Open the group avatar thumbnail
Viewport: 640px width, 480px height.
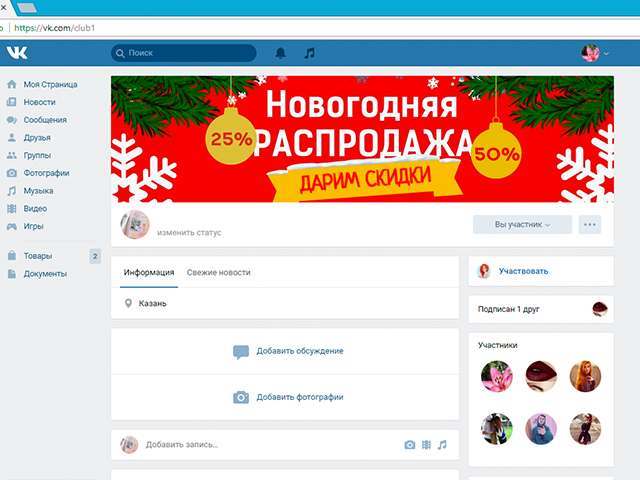tap(135, 224)
